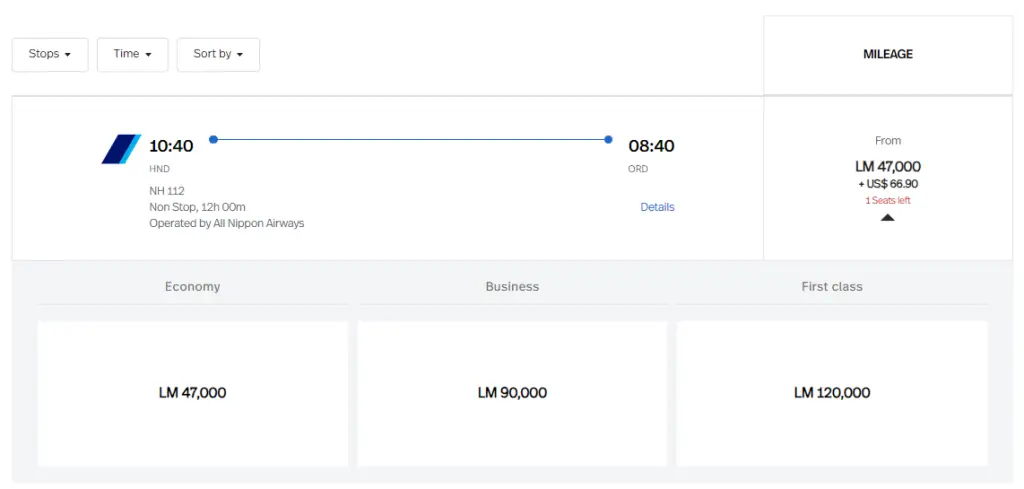Screen dimensions: 1024x489
Task: Click the 08:40 arrival time
Action: [x=651, y=146]
